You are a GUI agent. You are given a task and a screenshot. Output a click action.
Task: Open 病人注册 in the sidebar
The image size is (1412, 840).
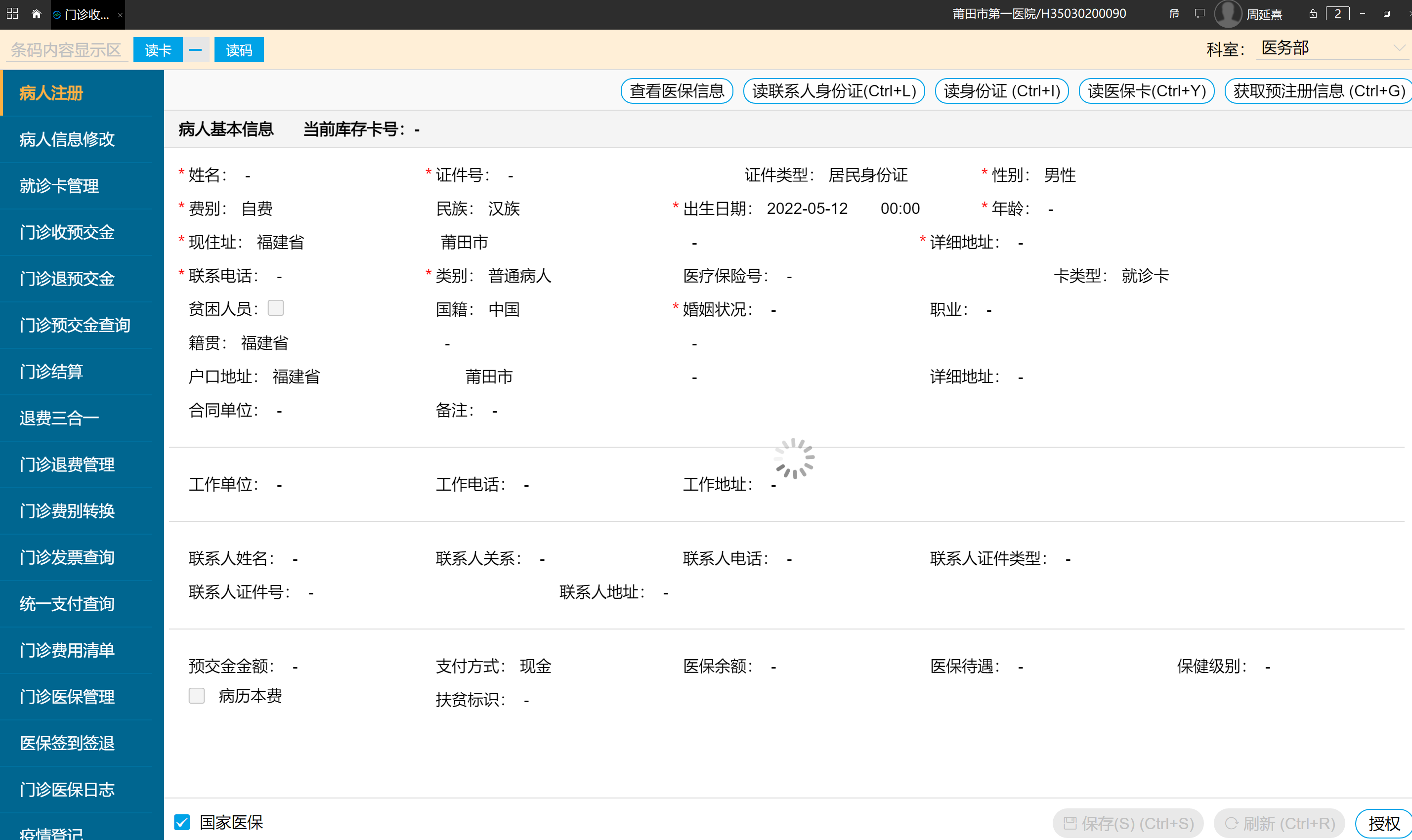click(82, 93)
